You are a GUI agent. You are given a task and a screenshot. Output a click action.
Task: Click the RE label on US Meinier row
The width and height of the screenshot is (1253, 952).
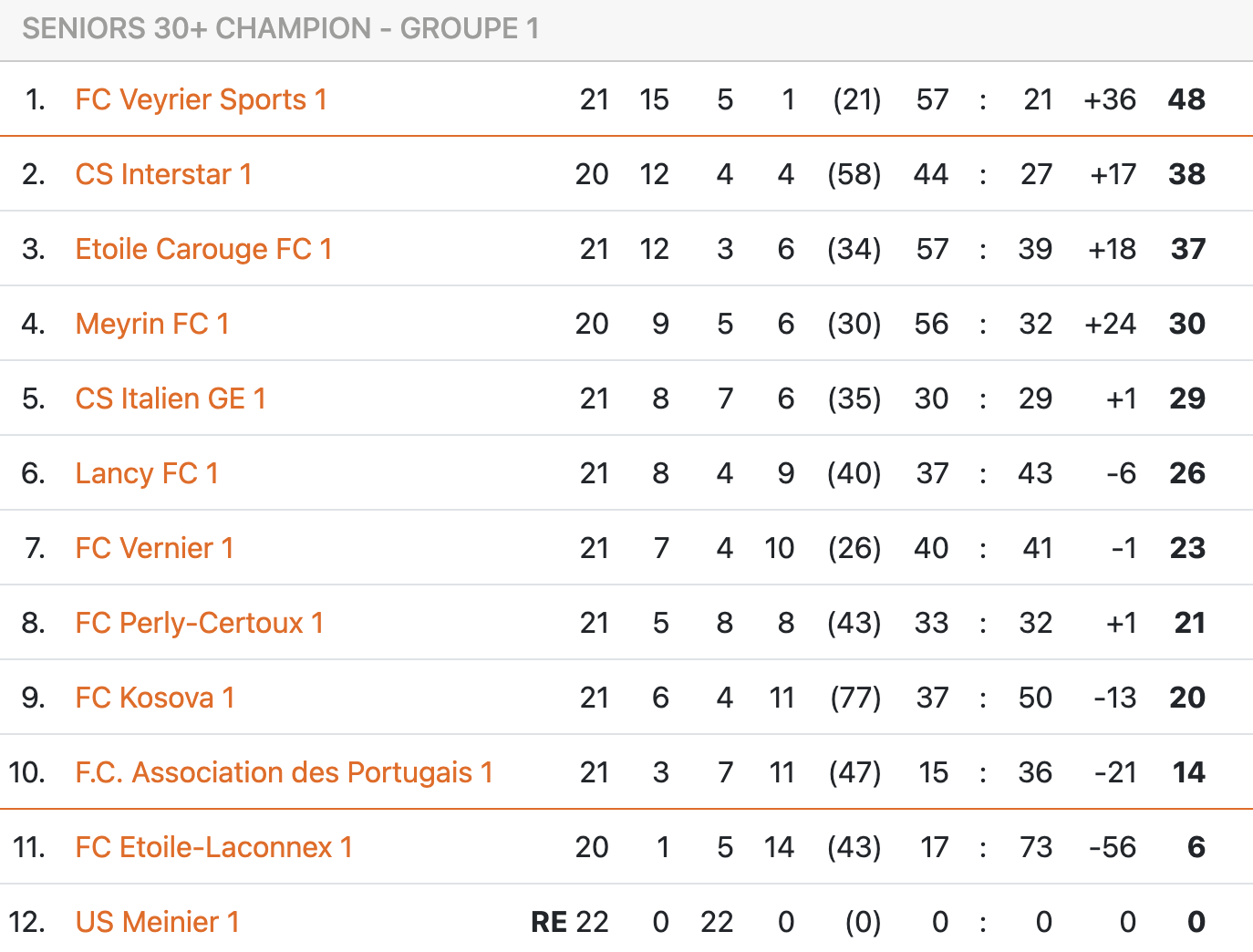click(549, 922)
